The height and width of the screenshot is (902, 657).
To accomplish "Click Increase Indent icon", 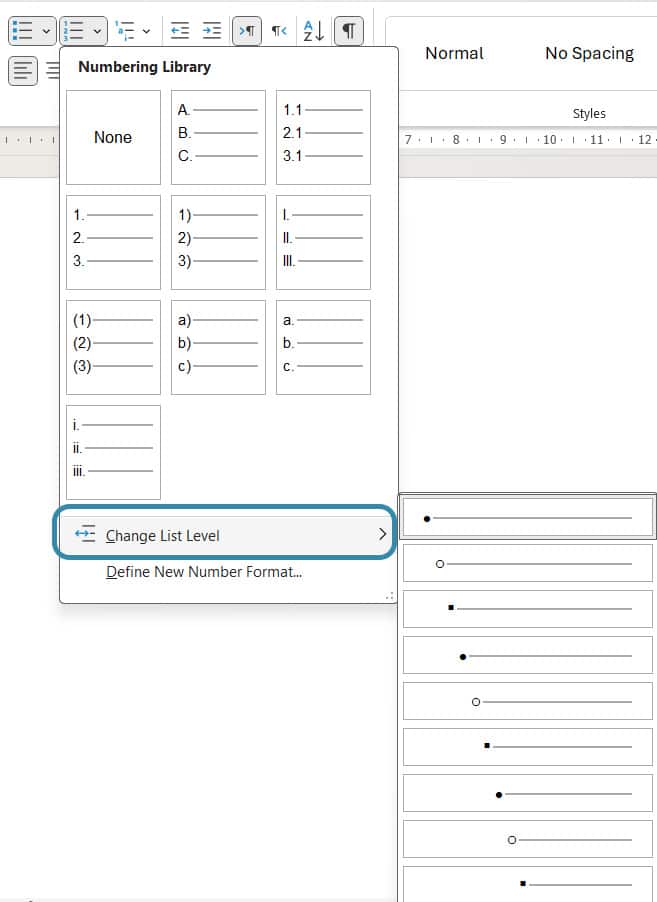I will pyautogui.click(x=212, y=31).
